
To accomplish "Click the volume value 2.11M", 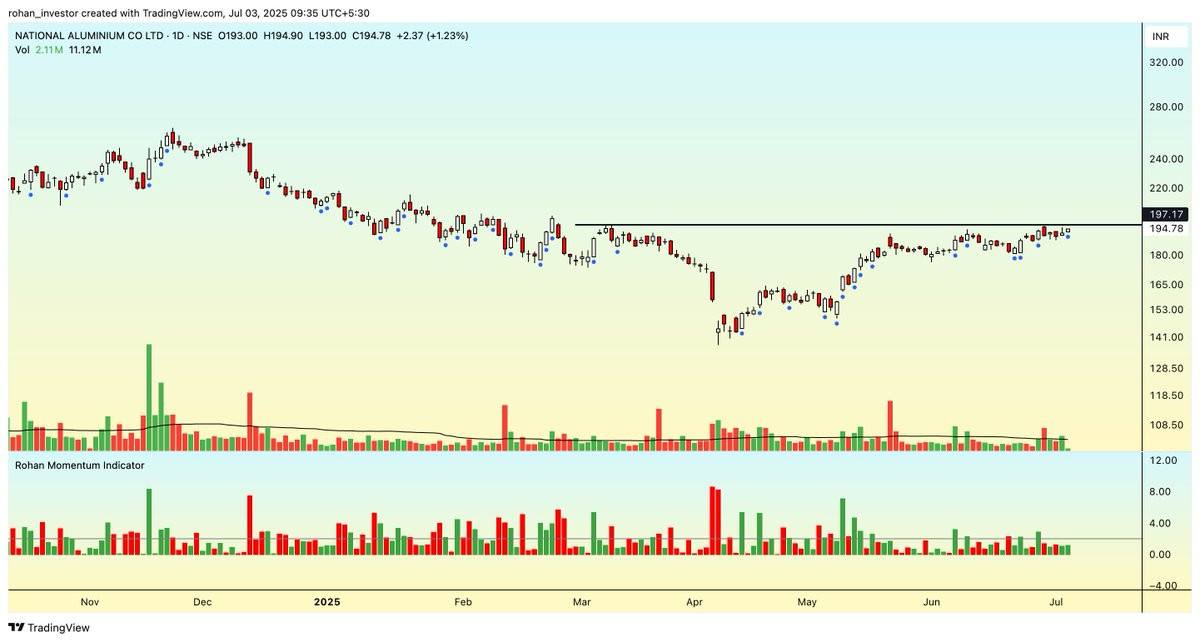I will tap(47, 50).
